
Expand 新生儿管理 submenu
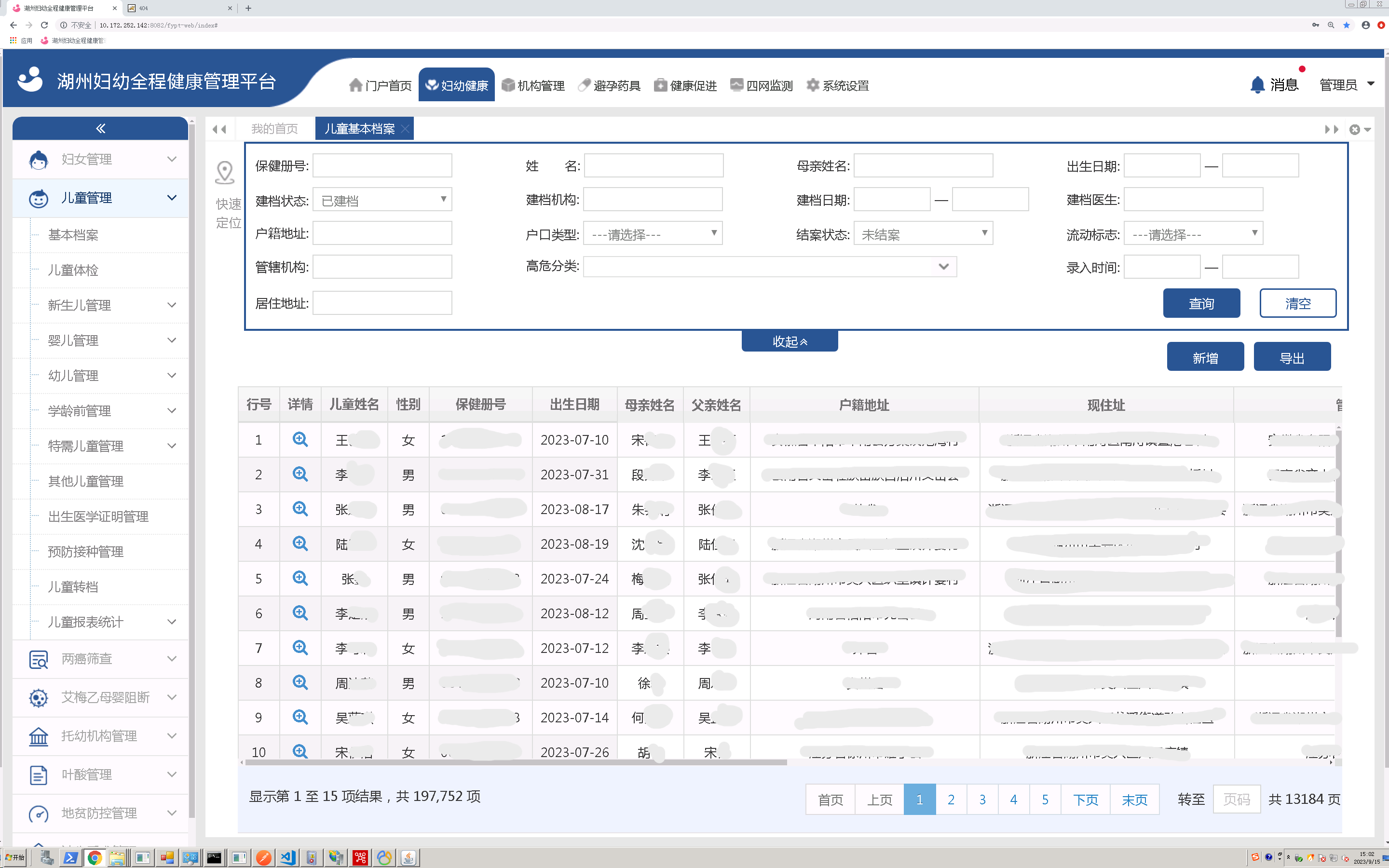click(x=172, y=305)
